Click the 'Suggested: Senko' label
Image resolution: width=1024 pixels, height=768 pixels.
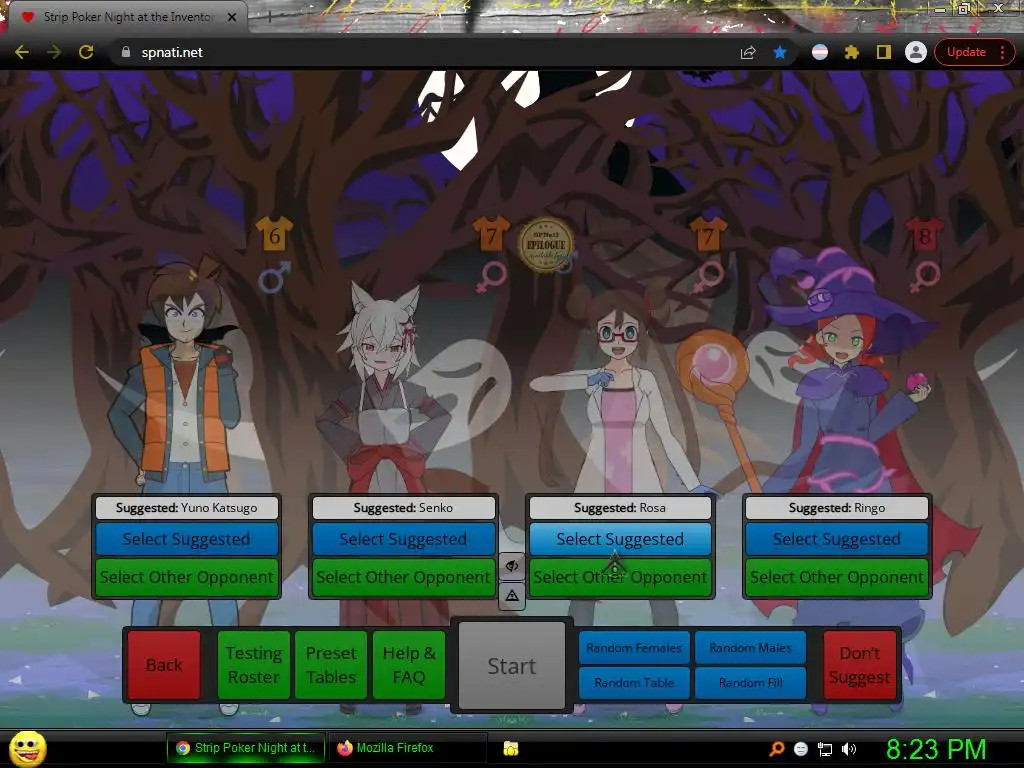404,507
